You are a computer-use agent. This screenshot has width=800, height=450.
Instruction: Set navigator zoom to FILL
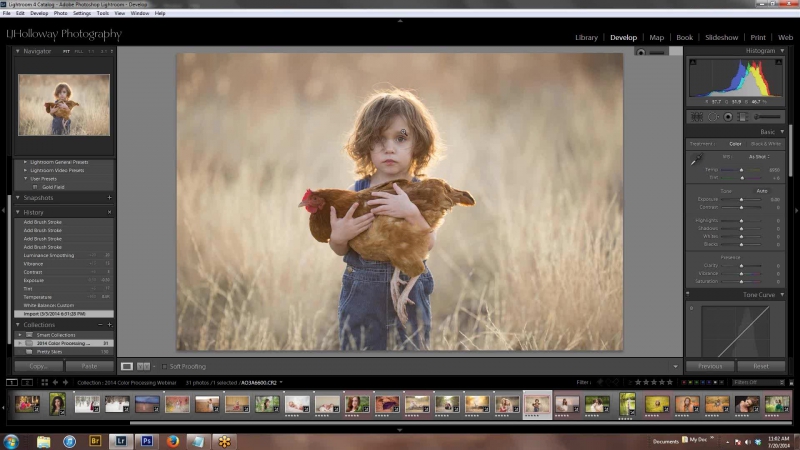79,52
